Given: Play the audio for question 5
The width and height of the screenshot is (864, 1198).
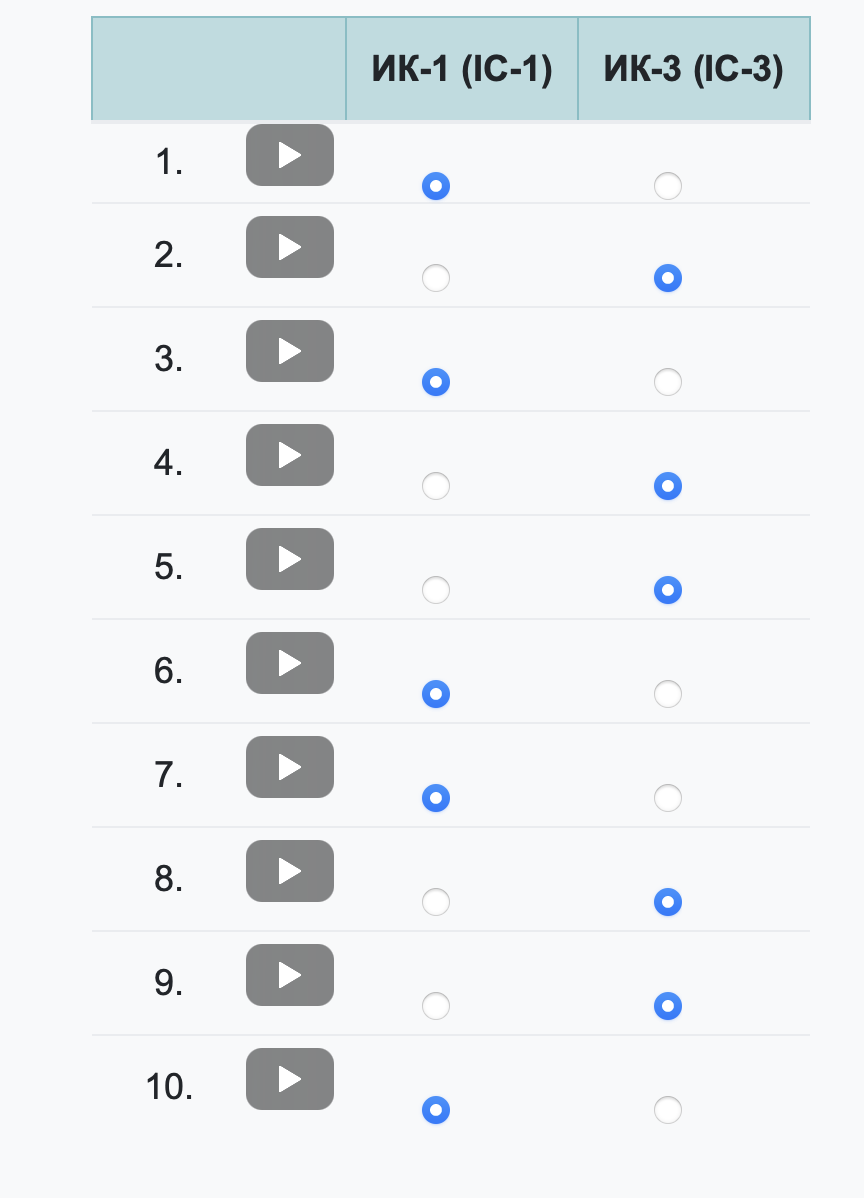Looking at the screenshot, I should 289,559.
